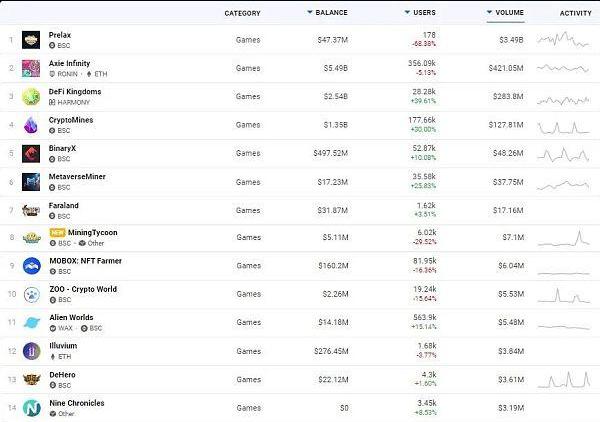Click the $5.49B balance value

pos(336,68)
